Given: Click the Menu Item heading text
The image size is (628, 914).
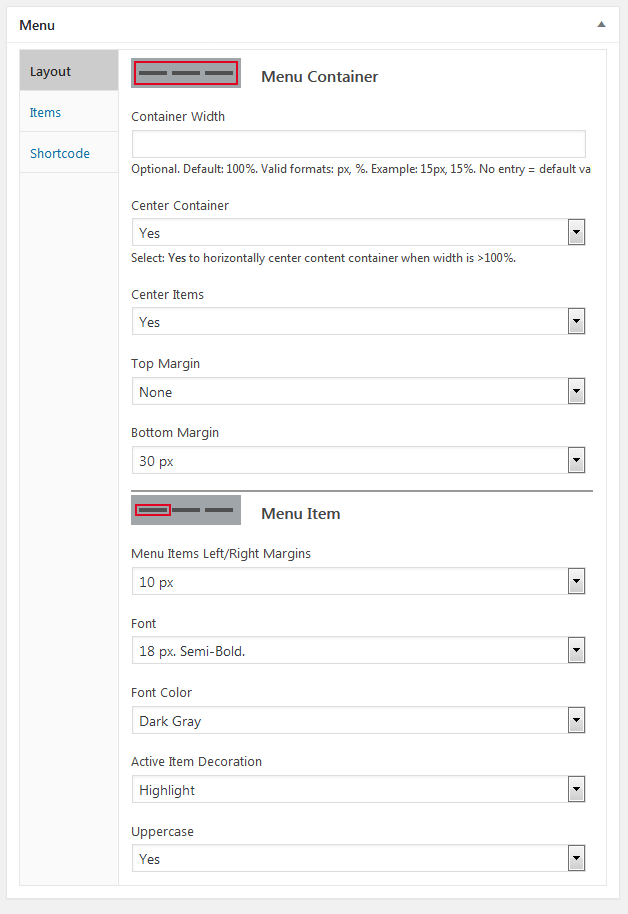Looking at the screenshot, I should [300, 513].
